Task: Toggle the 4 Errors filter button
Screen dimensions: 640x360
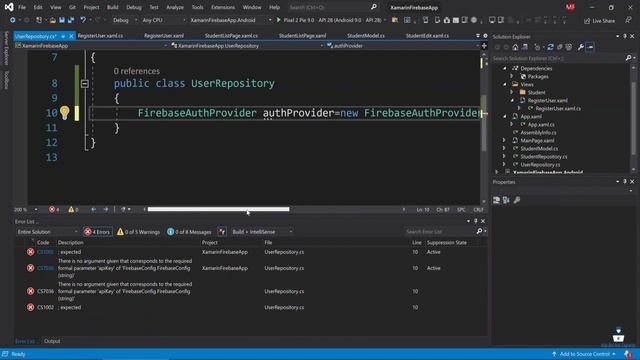Action: (x=98, y=232)
